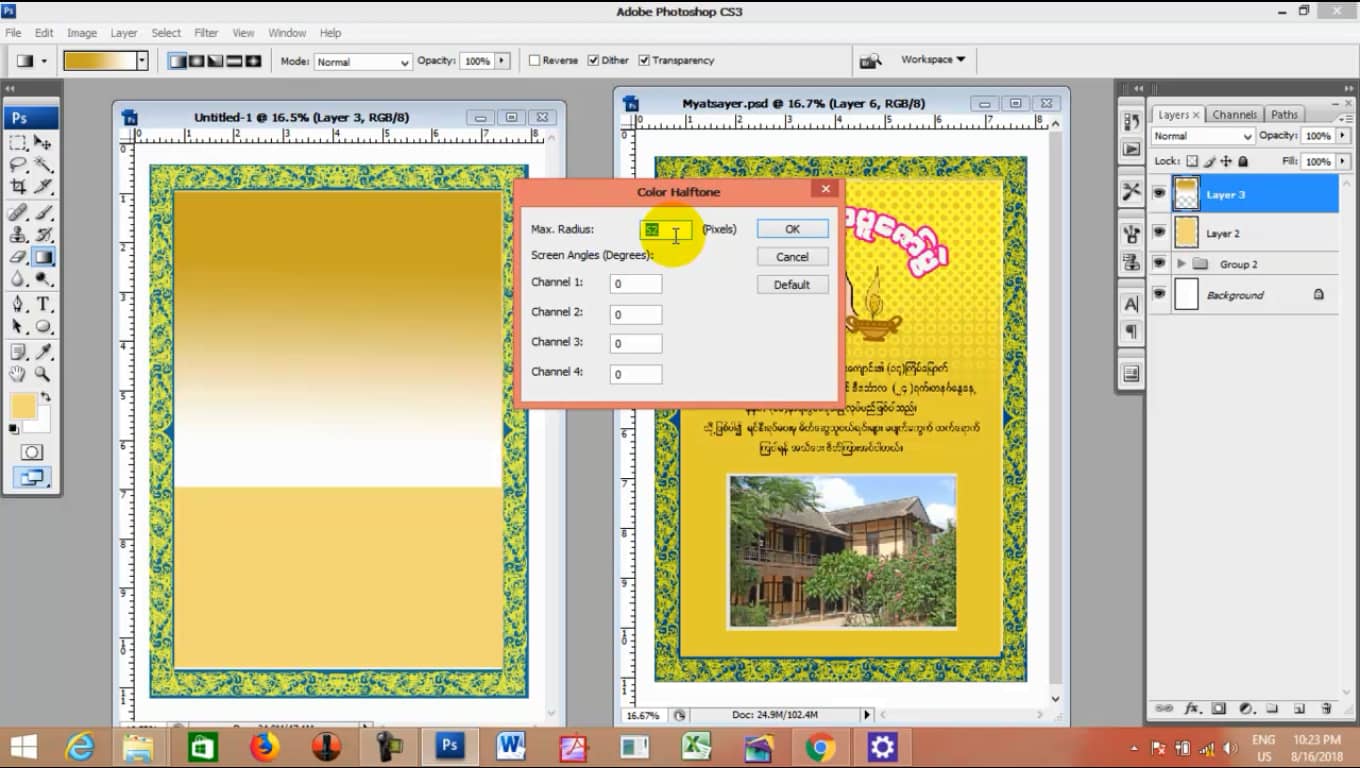1360x768 pixels.
Task: Toggle lock transparent pixels
Action: (x=1193, y=161)
